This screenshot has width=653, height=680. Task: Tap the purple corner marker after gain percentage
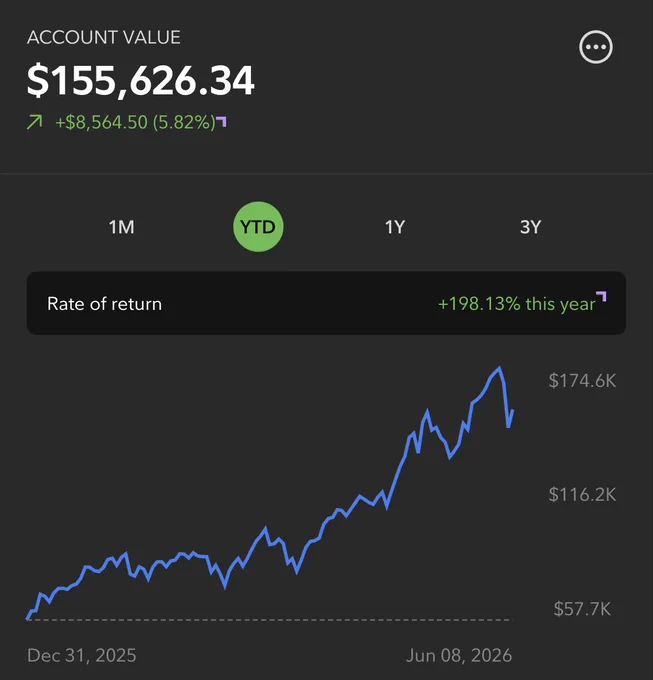[x=222, y=121]
